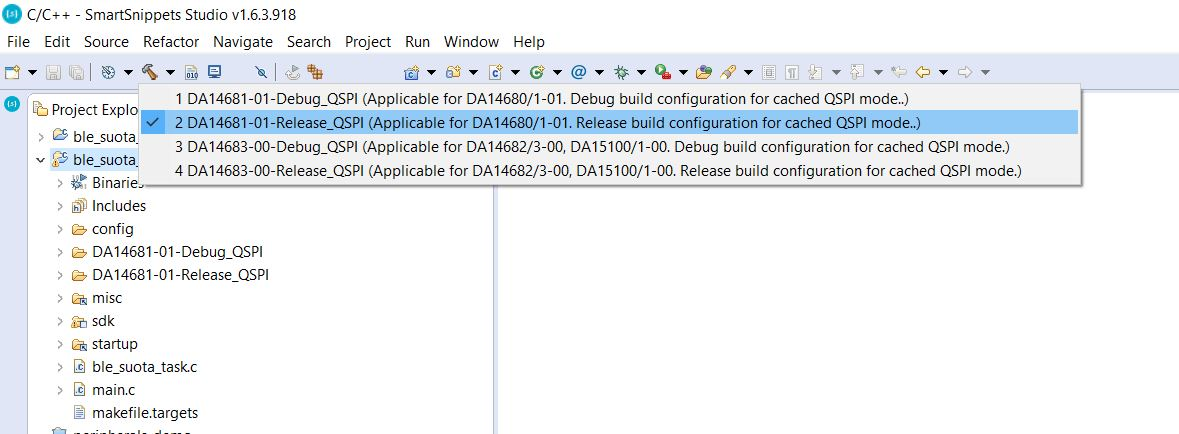Click the New C++ Class green icon
This screenshot has width=1179, height=434.
537,72
